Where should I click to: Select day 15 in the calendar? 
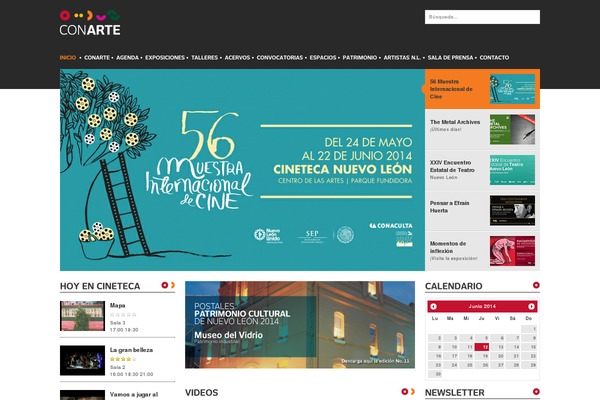coord(529,347)
